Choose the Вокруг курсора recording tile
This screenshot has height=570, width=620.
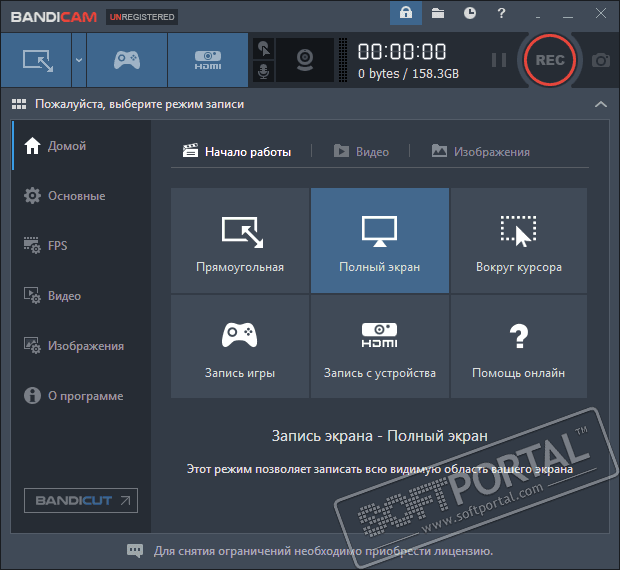coord(519,240)
